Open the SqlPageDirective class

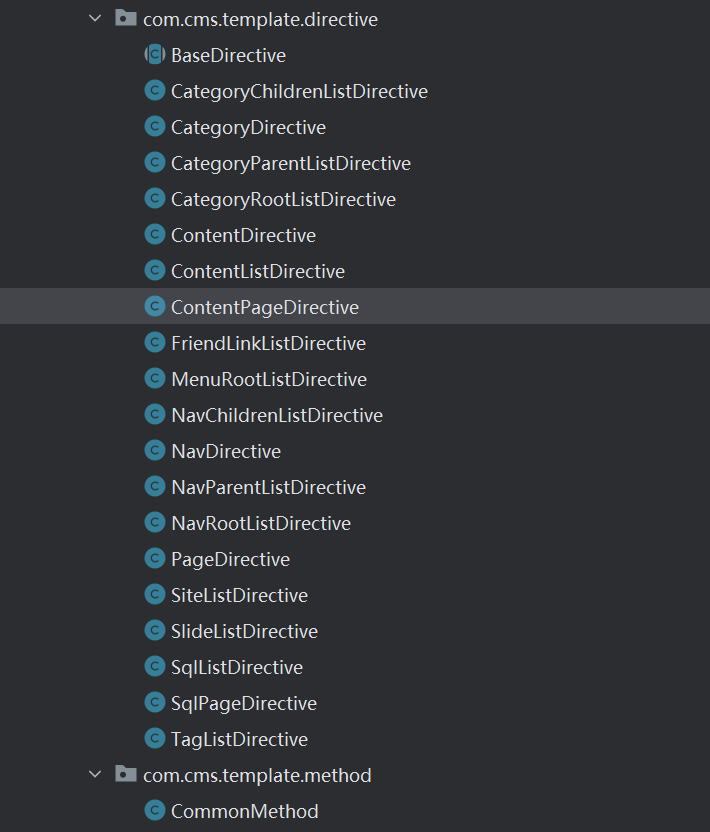(244, 704)
